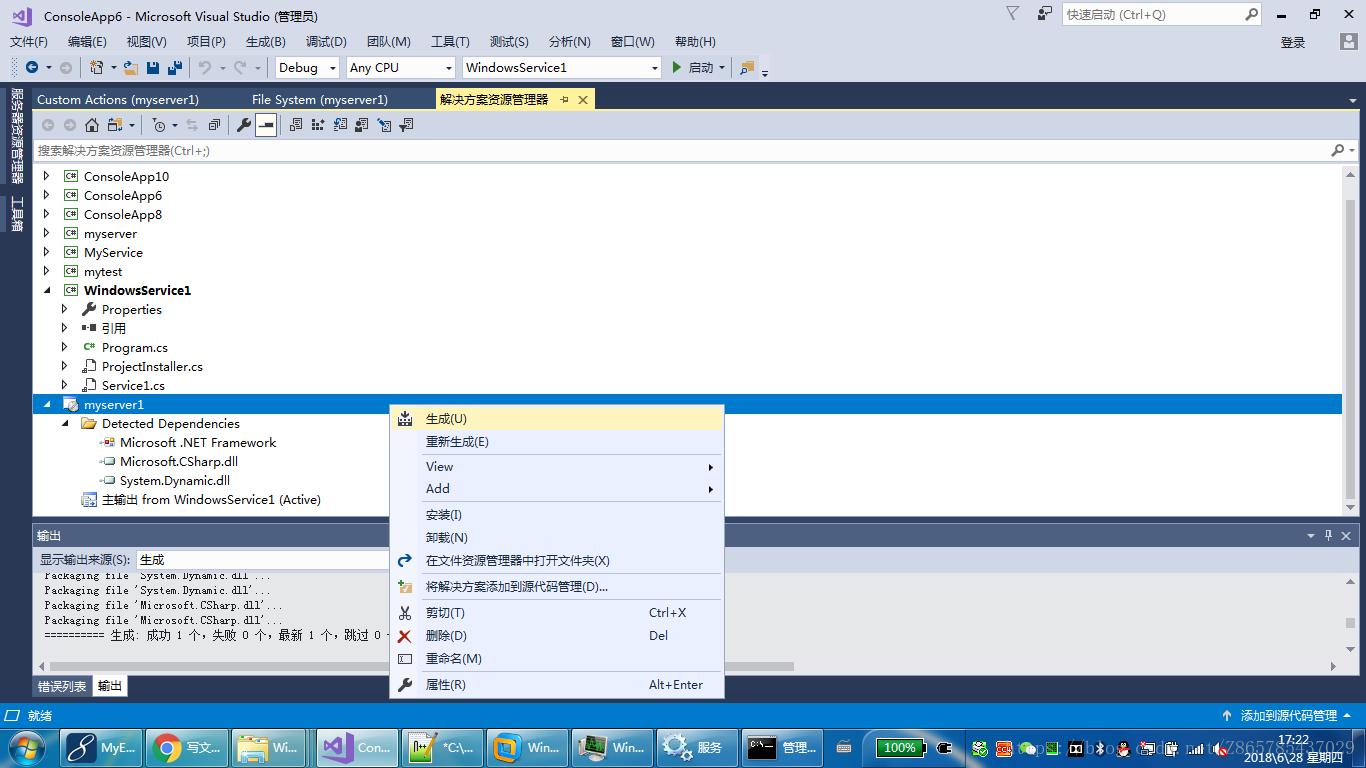The image size is (1366, 768).
Task: Click the Properties wrench icon in Solution Explorer toolbar
Action: [244, 125]
